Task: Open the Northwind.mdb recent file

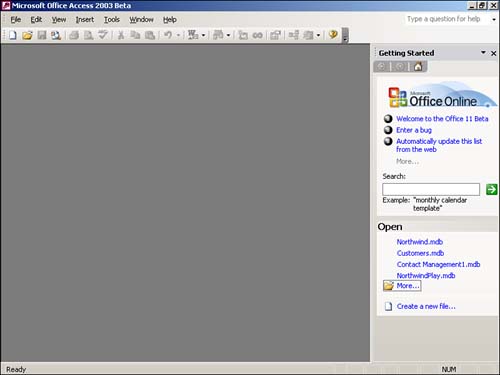Action: click(420, 242)
